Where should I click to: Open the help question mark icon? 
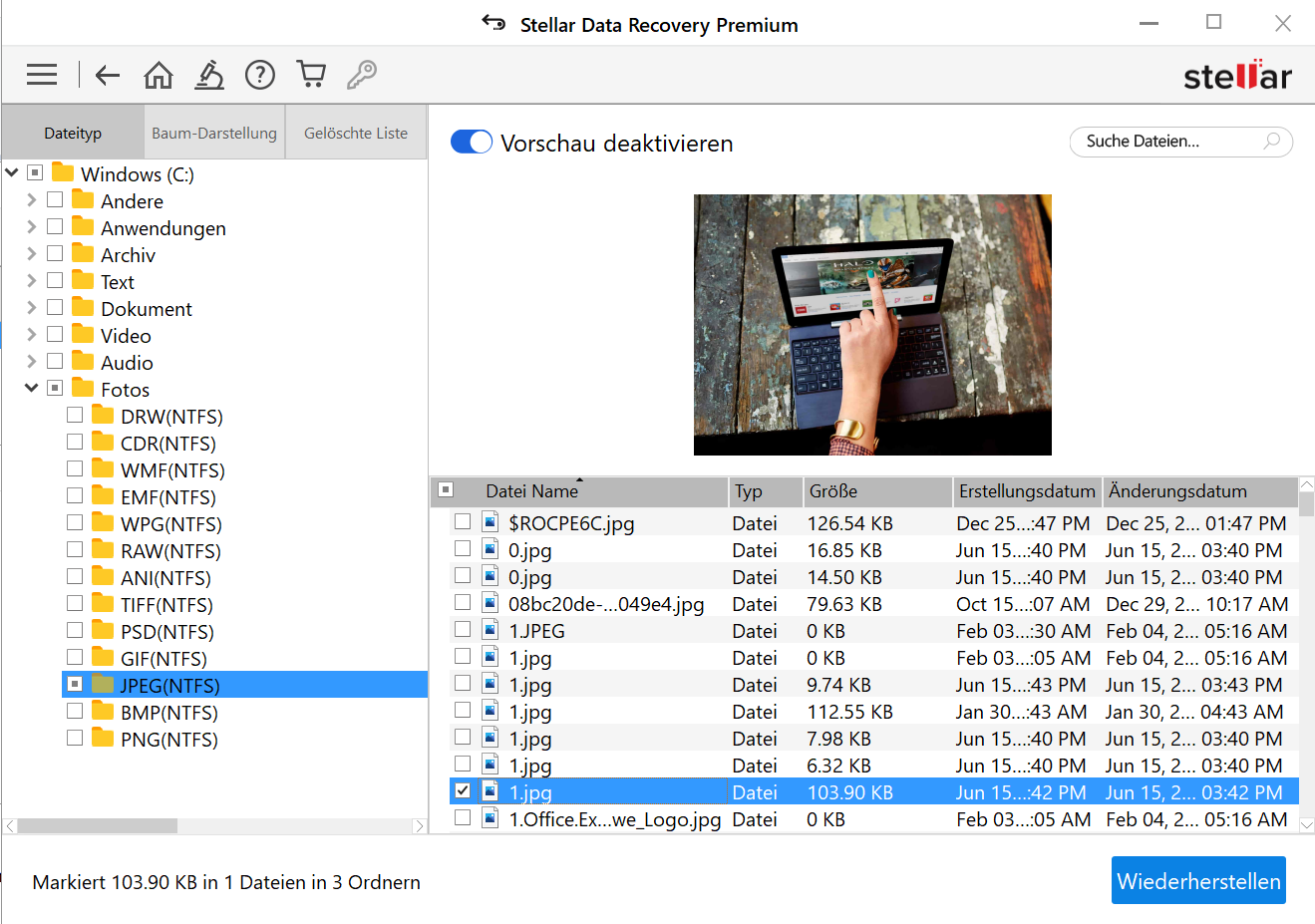click(260, 75)
